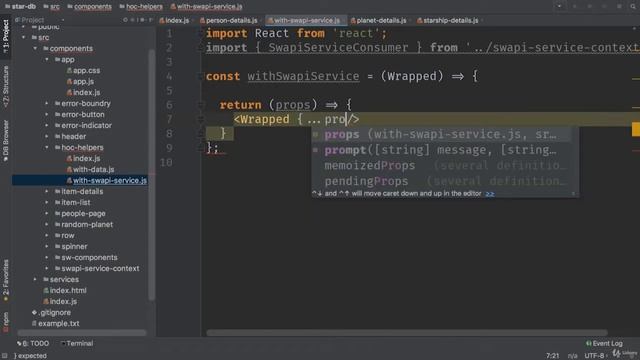The image size is (640, 360).
Task: Open index.html file
Action: [64, 291]
